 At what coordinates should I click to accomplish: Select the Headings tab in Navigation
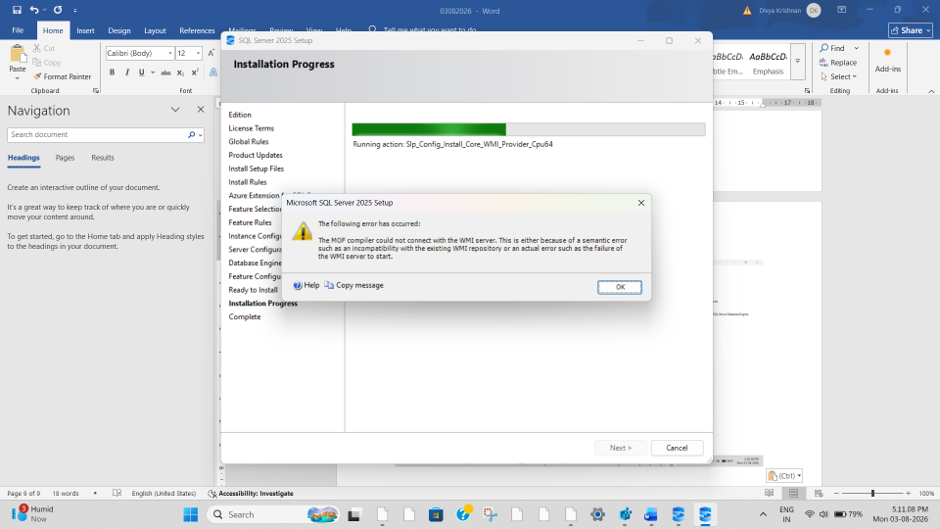[23, 158]
